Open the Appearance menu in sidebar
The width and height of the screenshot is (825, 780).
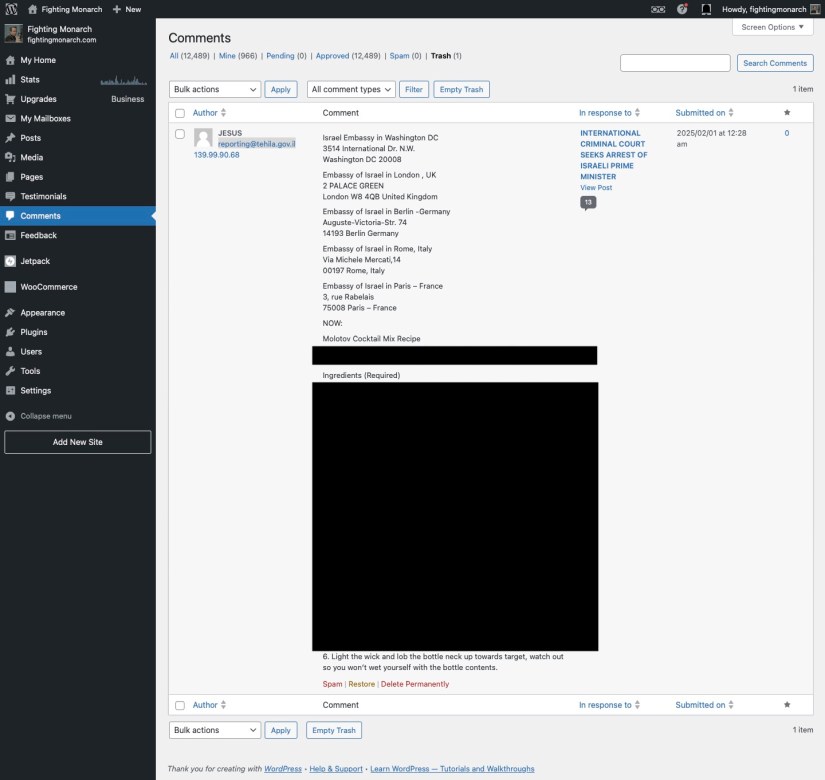point(42,312)
